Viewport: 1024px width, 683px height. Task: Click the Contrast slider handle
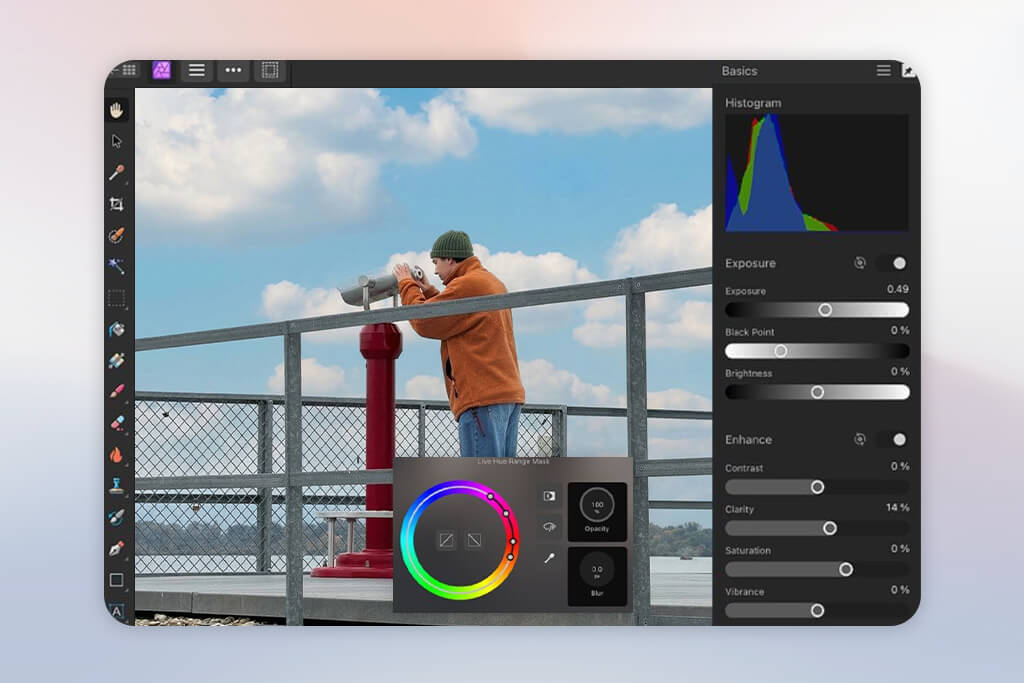click(817, 487)
